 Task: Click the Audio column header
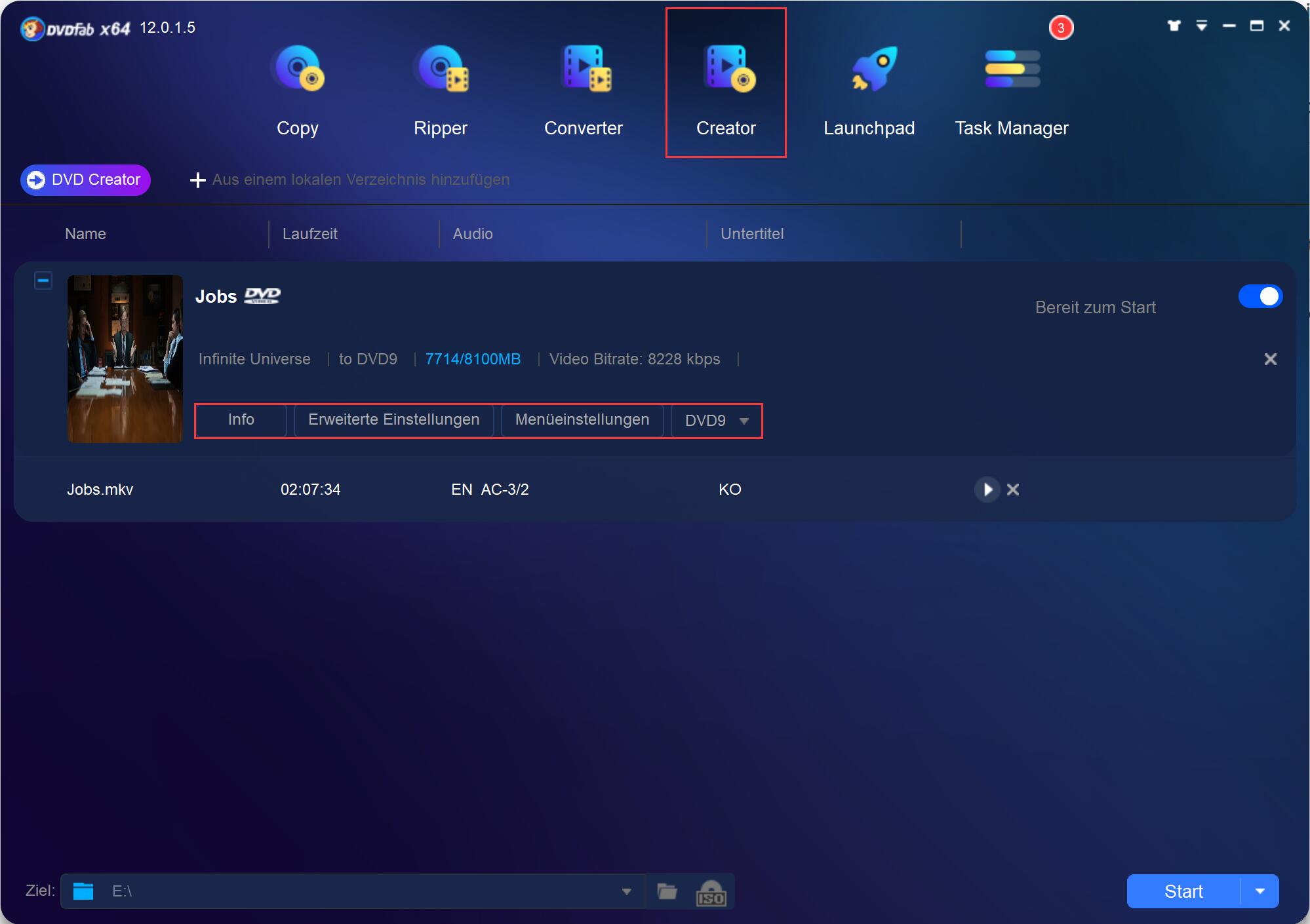473,234
